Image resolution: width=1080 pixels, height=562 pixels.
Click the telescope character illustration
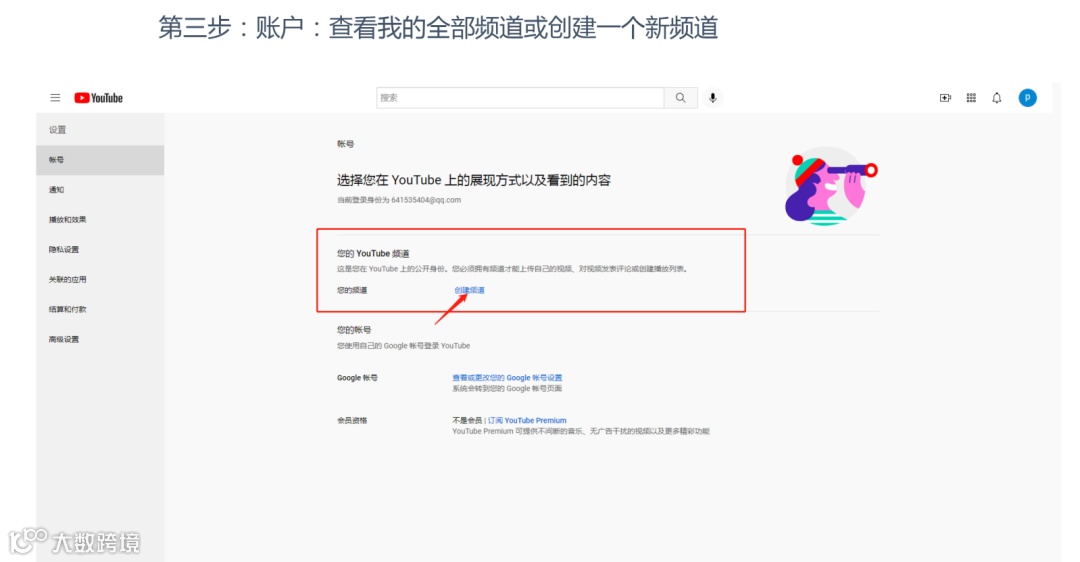[x=830, y=186]
